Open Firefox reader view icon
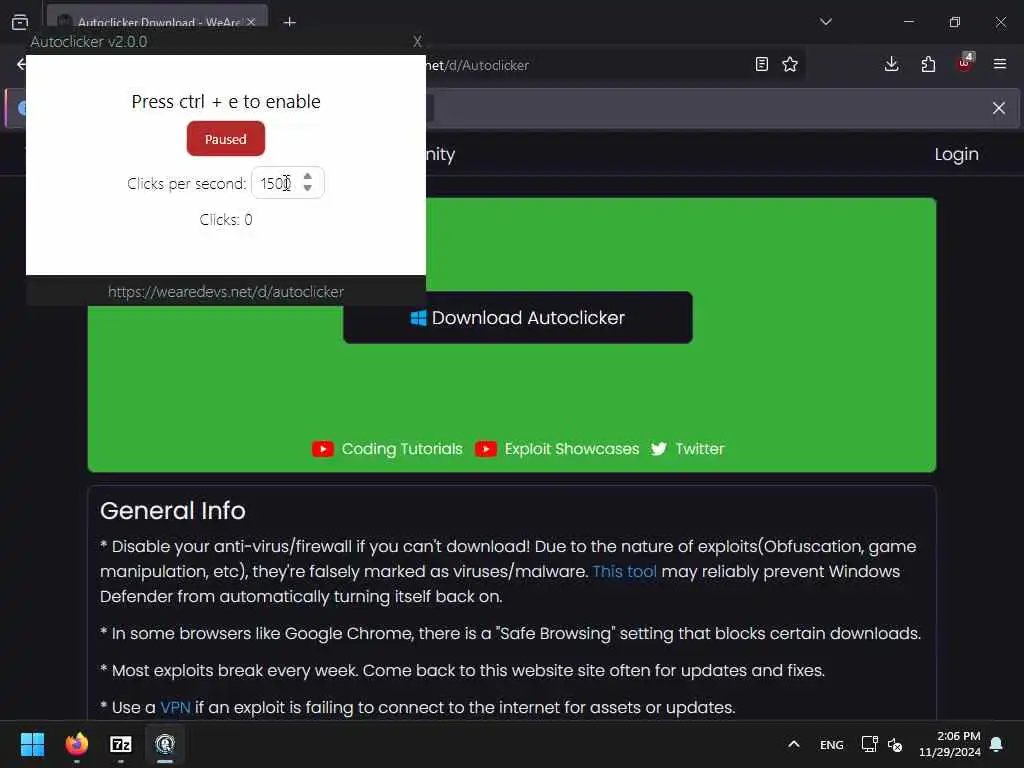 (x=761, y=64)
